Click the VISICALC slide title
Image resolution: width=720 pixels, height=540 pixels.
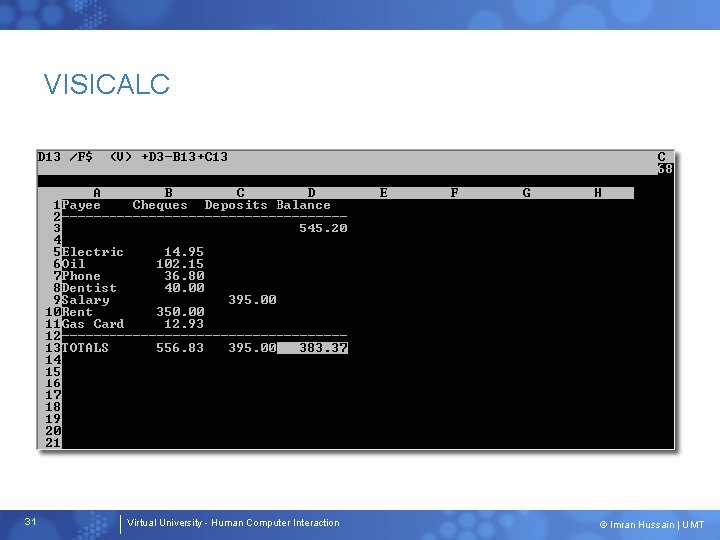(107, 84)
